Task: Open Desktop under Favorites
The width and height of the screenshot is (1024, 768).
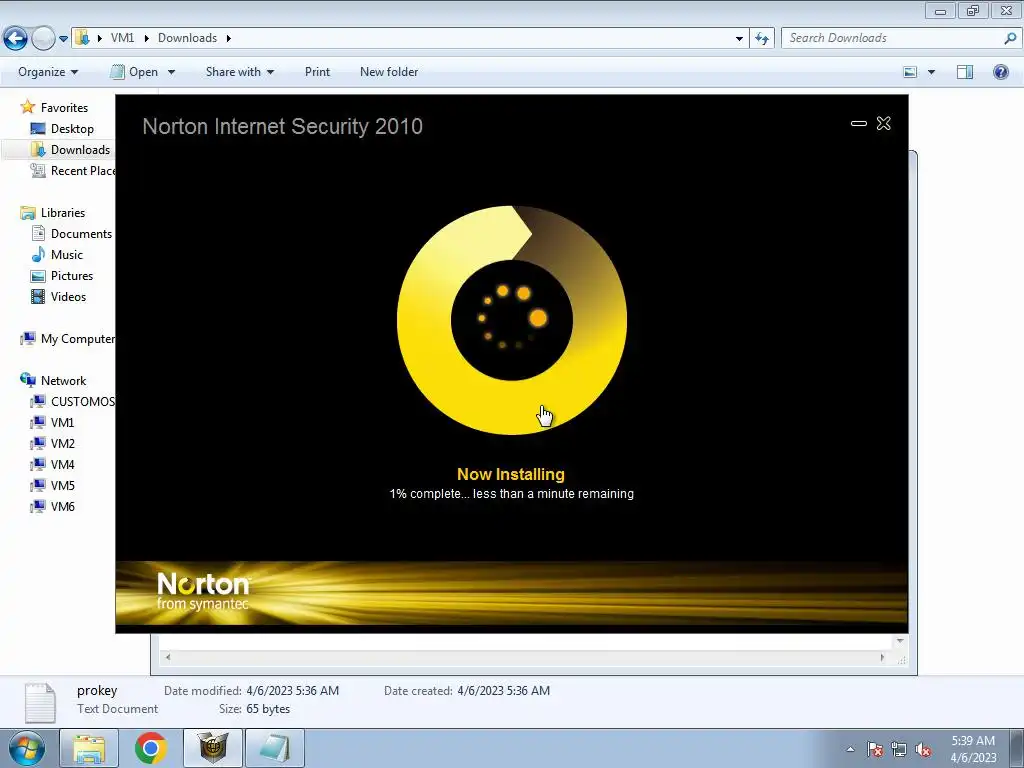Action: click(72, 129)
